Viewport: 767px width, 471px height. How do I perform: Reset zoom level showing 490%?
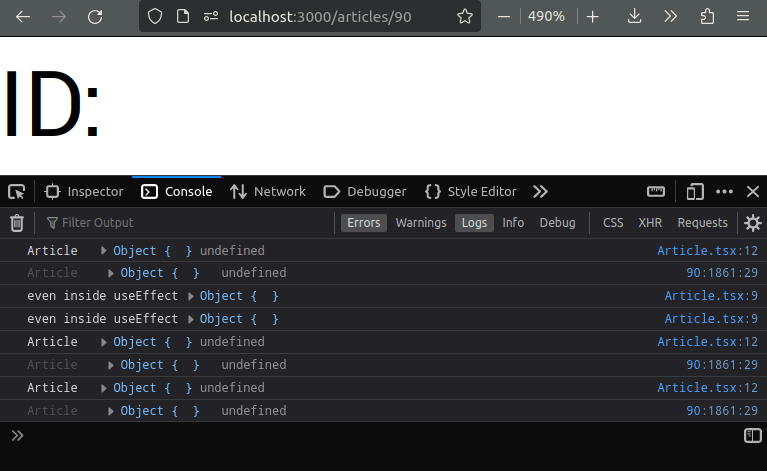coord(546,17)
